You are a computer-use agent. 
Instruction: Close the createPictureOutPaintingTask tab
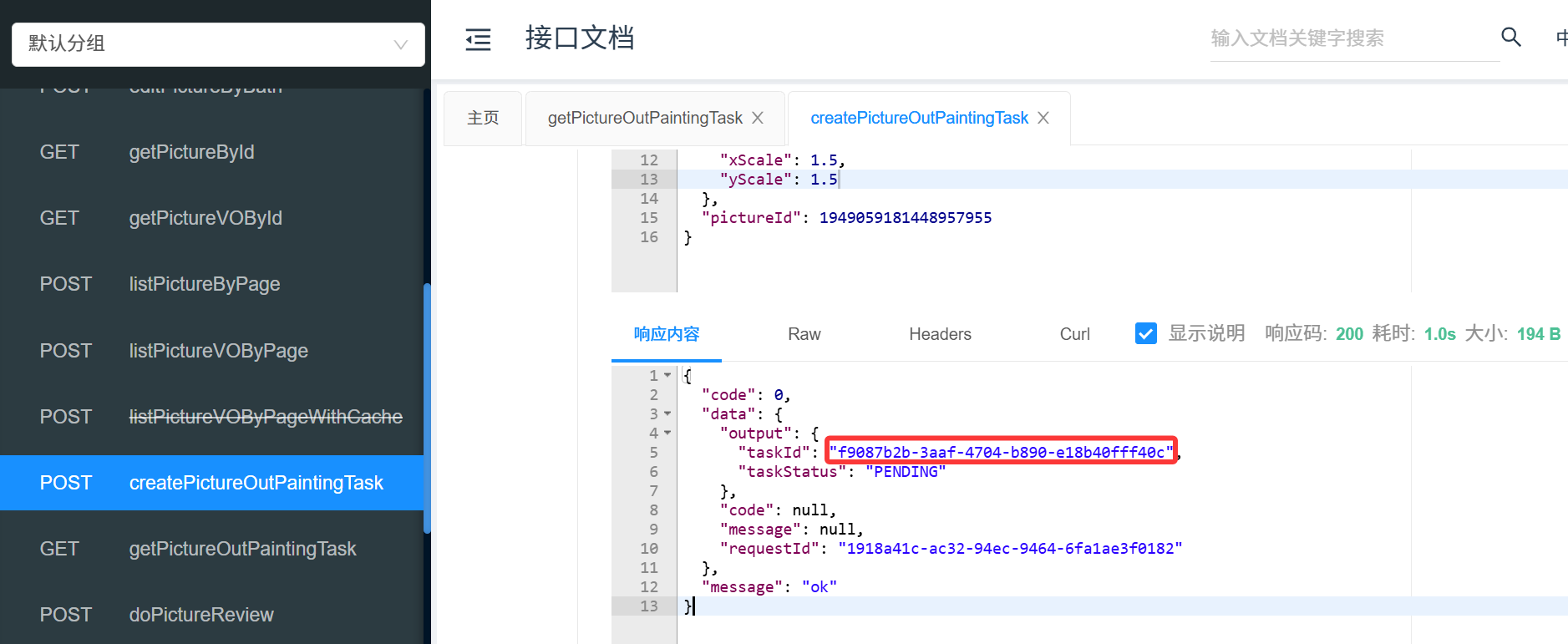[1043, 118]
